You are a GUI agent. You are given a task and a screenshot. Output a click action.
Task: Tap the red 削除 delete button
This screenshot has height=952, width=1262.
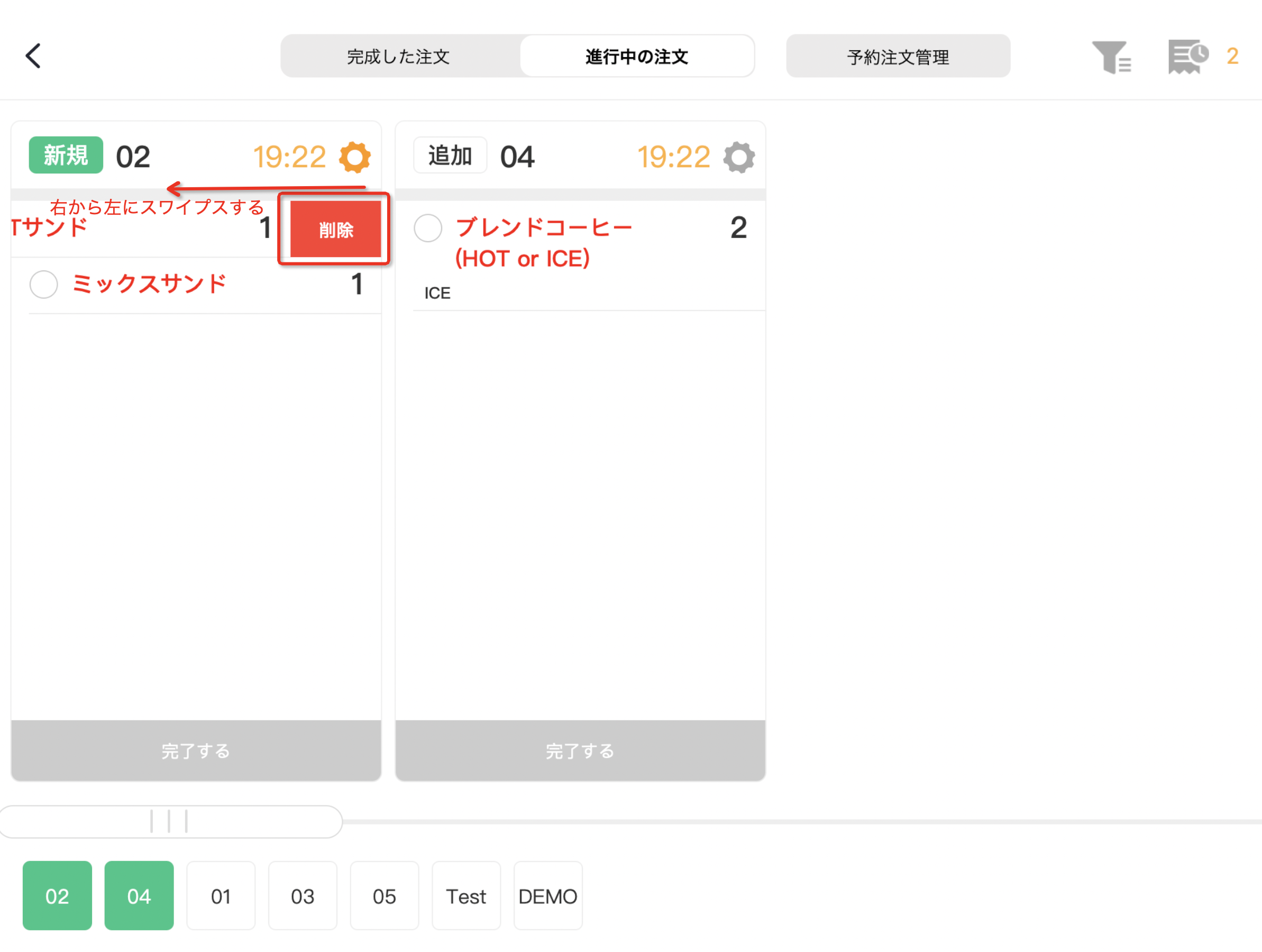coord(335,230)
